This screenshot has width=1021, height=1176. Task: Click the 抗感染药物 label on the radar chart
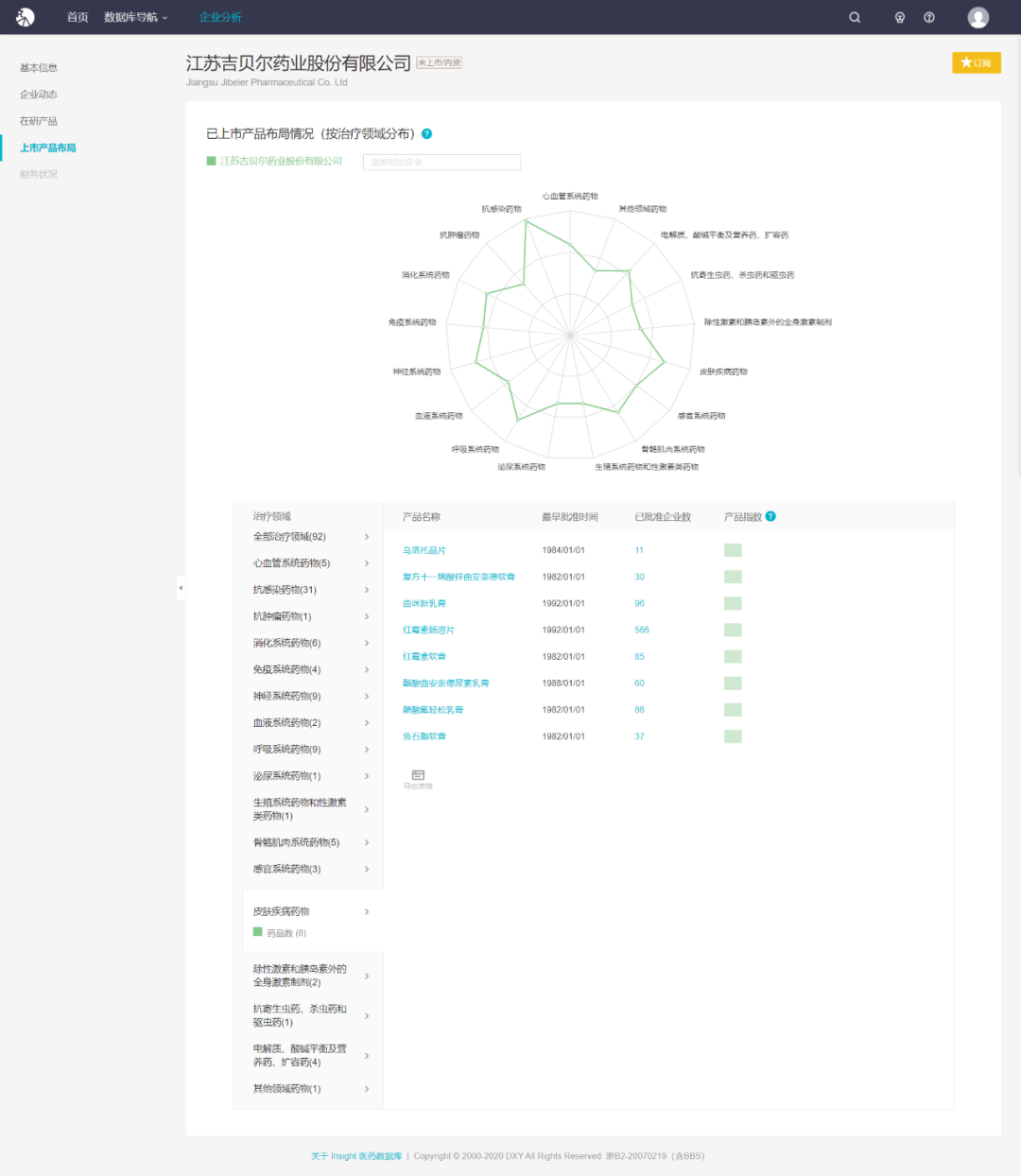(501, 209)
